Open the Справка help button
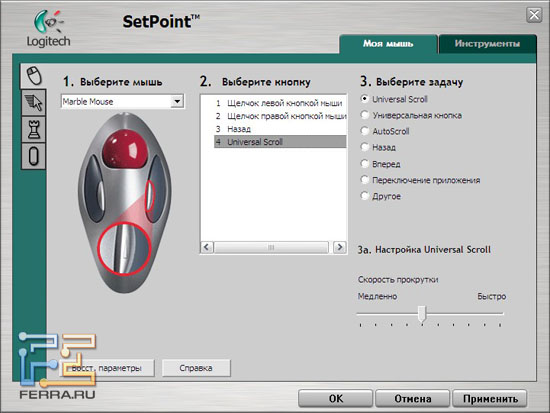This screenshot has width=550, height=413. point(196,368)
